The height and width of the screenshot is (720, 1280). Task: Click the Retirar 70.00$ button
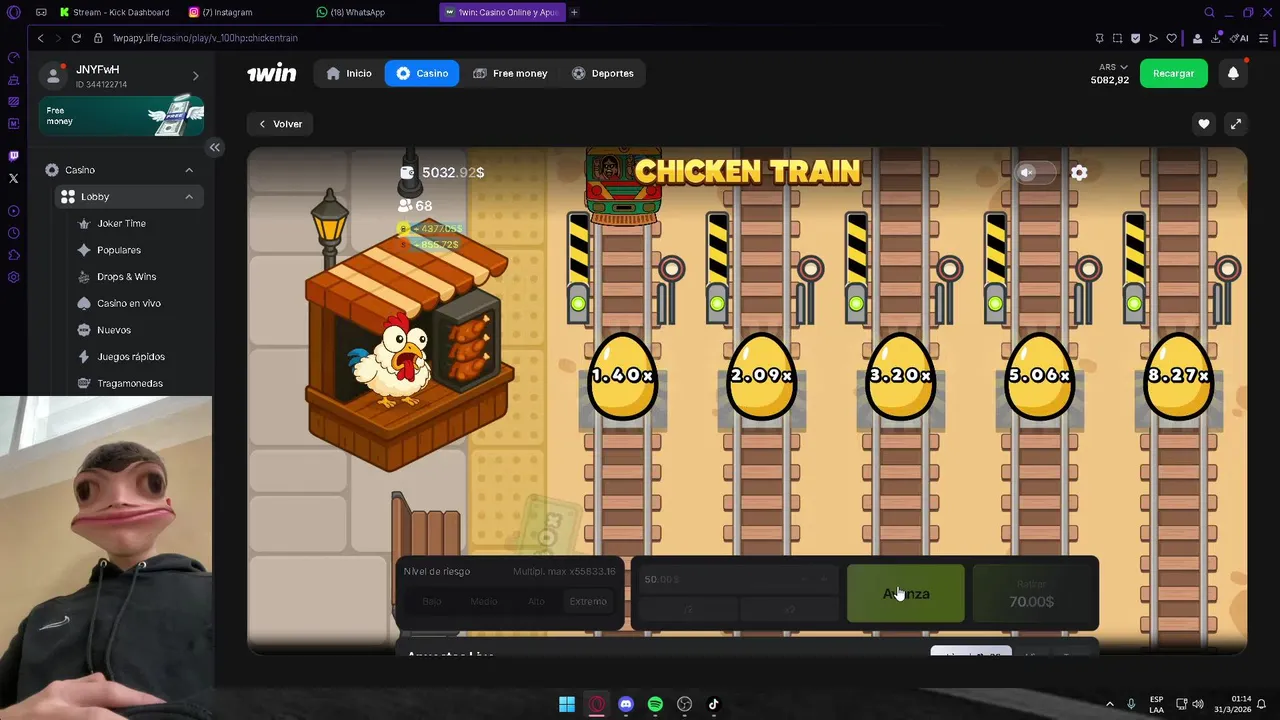tap(1031, 593)
